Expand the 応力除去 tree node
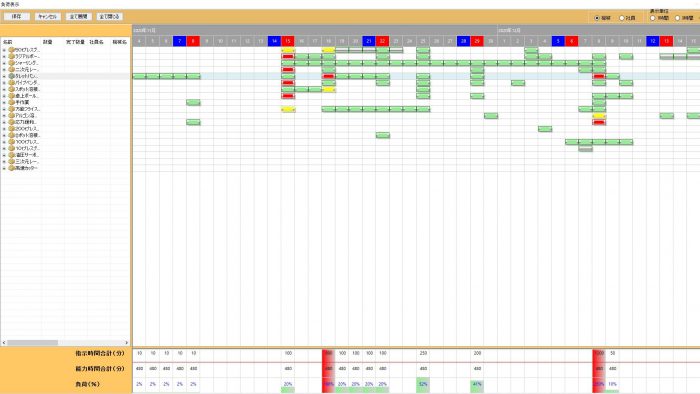Viewport: 700px width, 394px height. [x=4, y=122]
